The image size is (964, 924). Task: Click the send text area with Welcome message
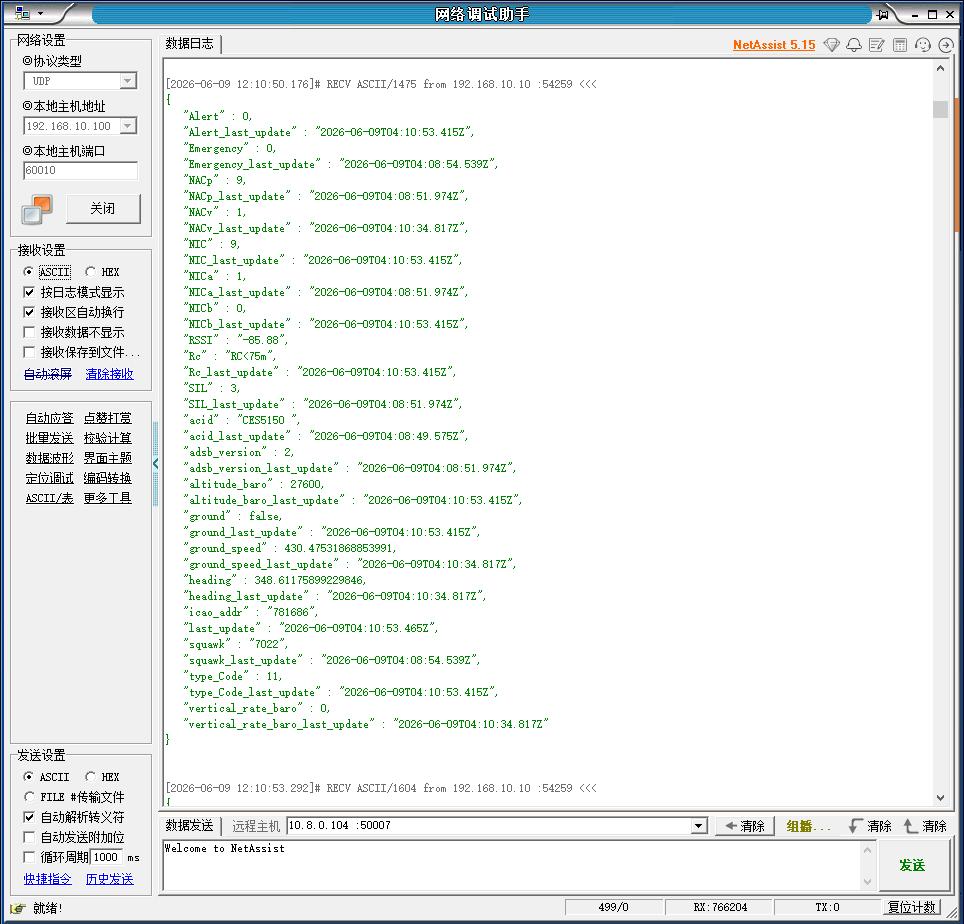[511, 866]
